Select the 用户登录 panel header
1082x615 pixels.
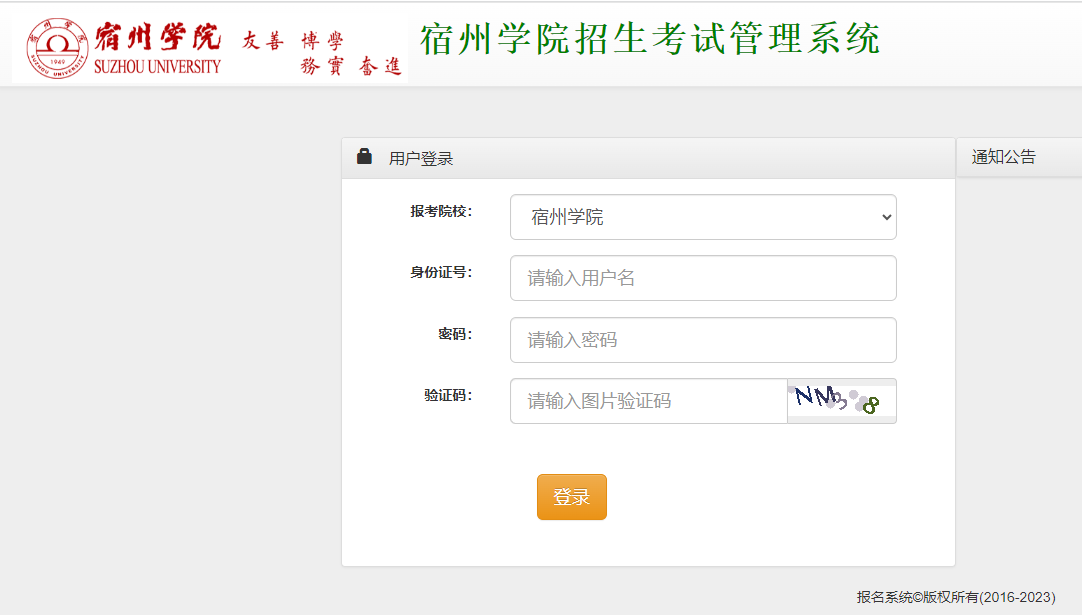coord(421,158)
